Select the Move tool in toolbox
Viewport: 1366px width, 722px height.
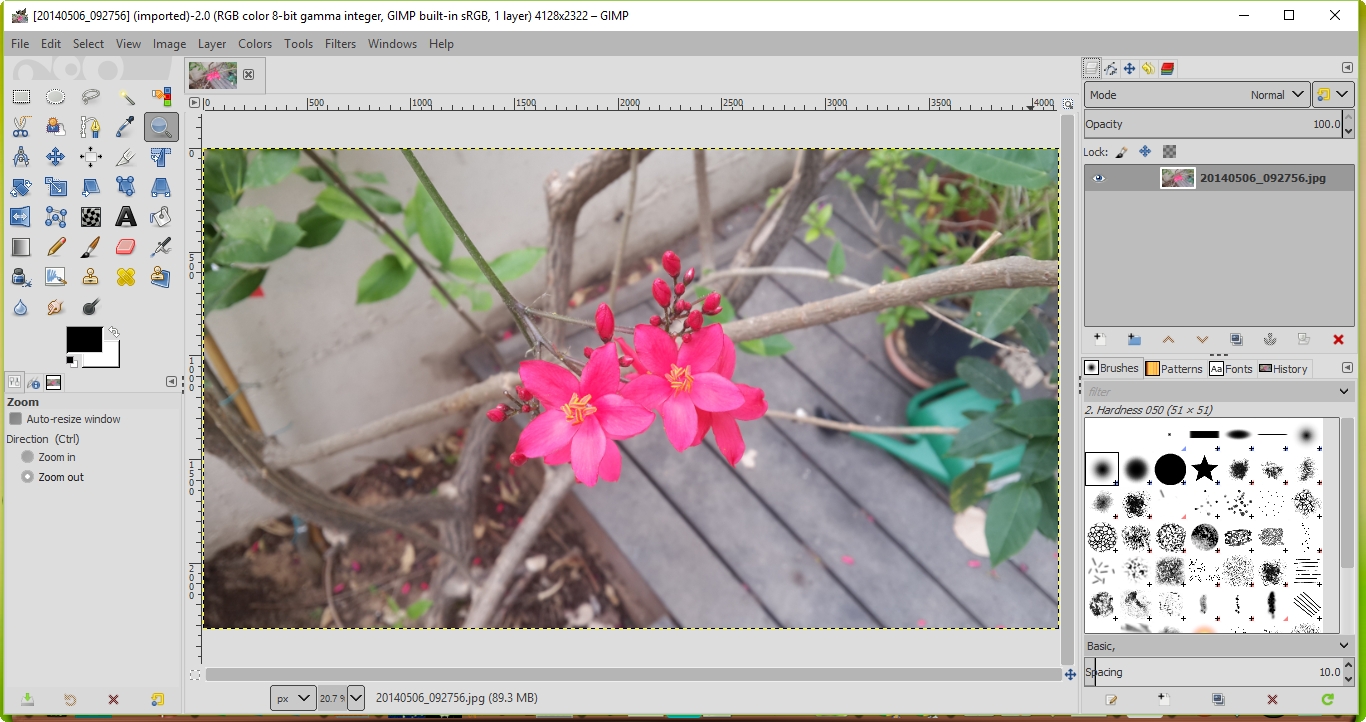tap(56, 157)
